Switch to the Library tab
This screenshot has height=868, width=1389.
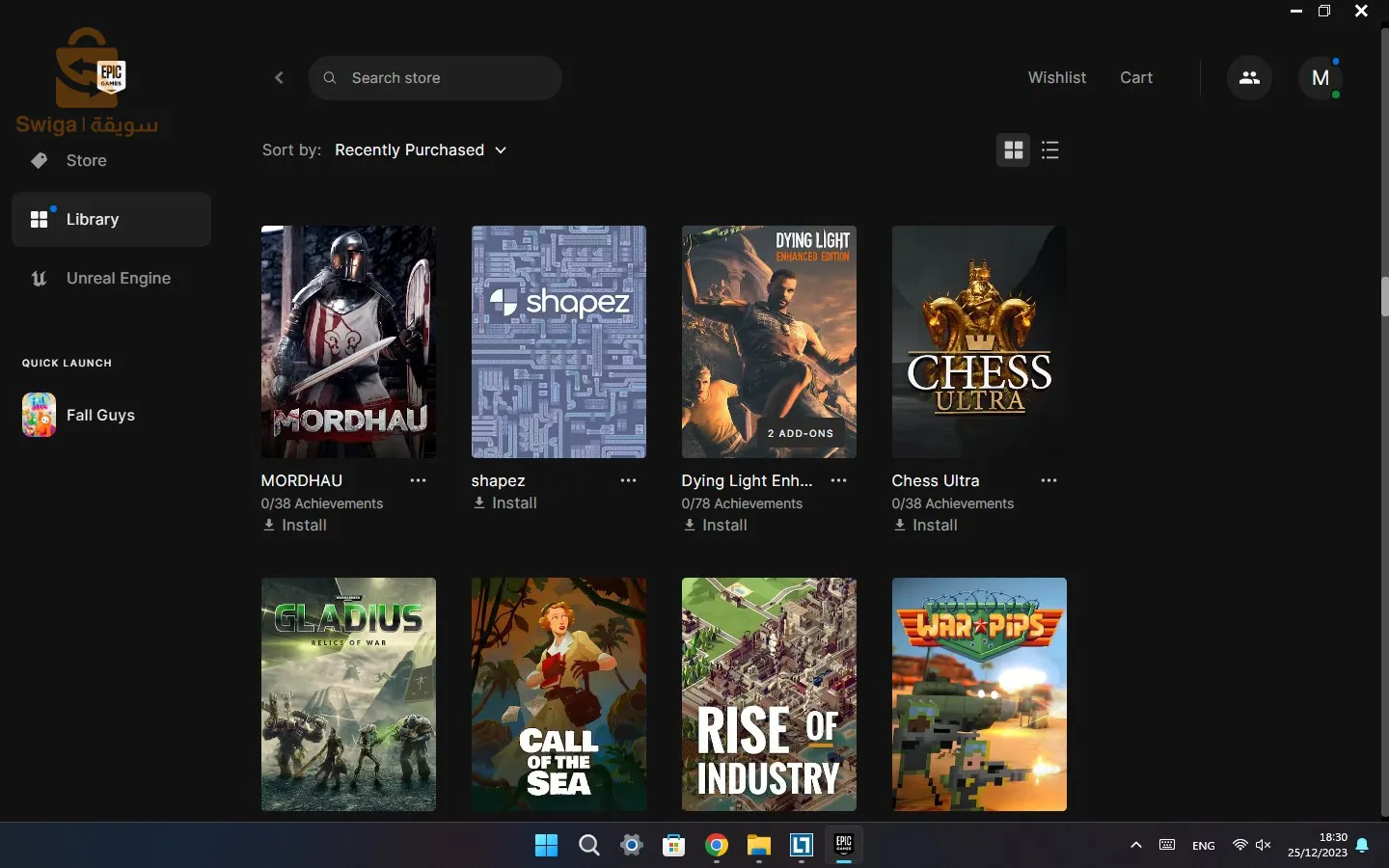click(x=92, y=219)
